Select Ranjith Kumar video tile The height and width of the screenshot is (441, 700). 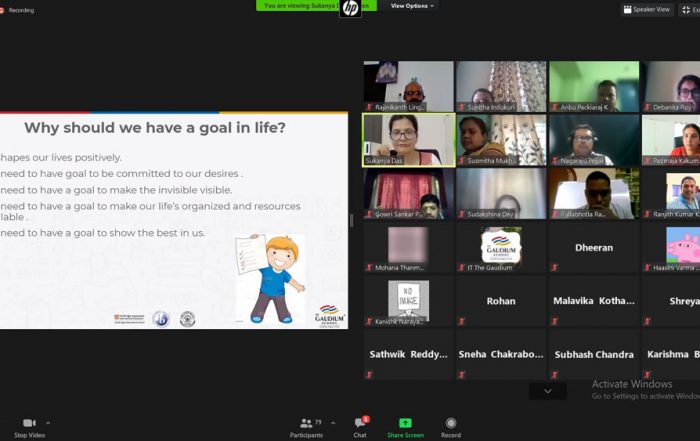[671, 194]
